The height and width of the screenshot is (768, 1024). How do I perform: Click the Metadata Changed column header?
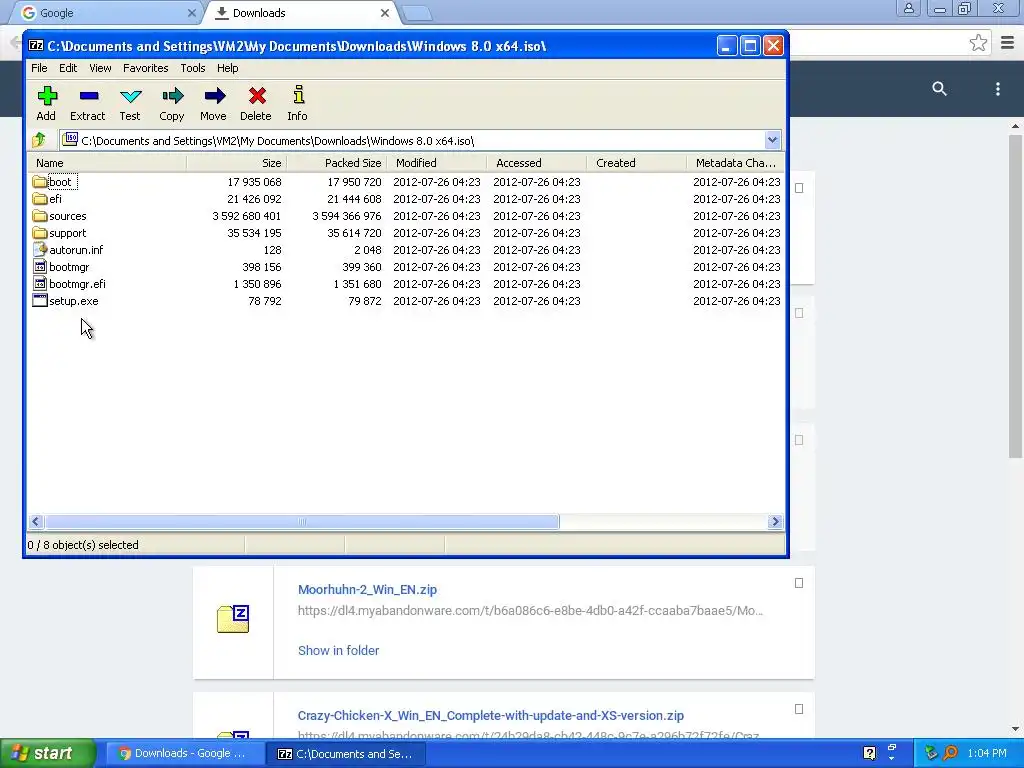735,163
